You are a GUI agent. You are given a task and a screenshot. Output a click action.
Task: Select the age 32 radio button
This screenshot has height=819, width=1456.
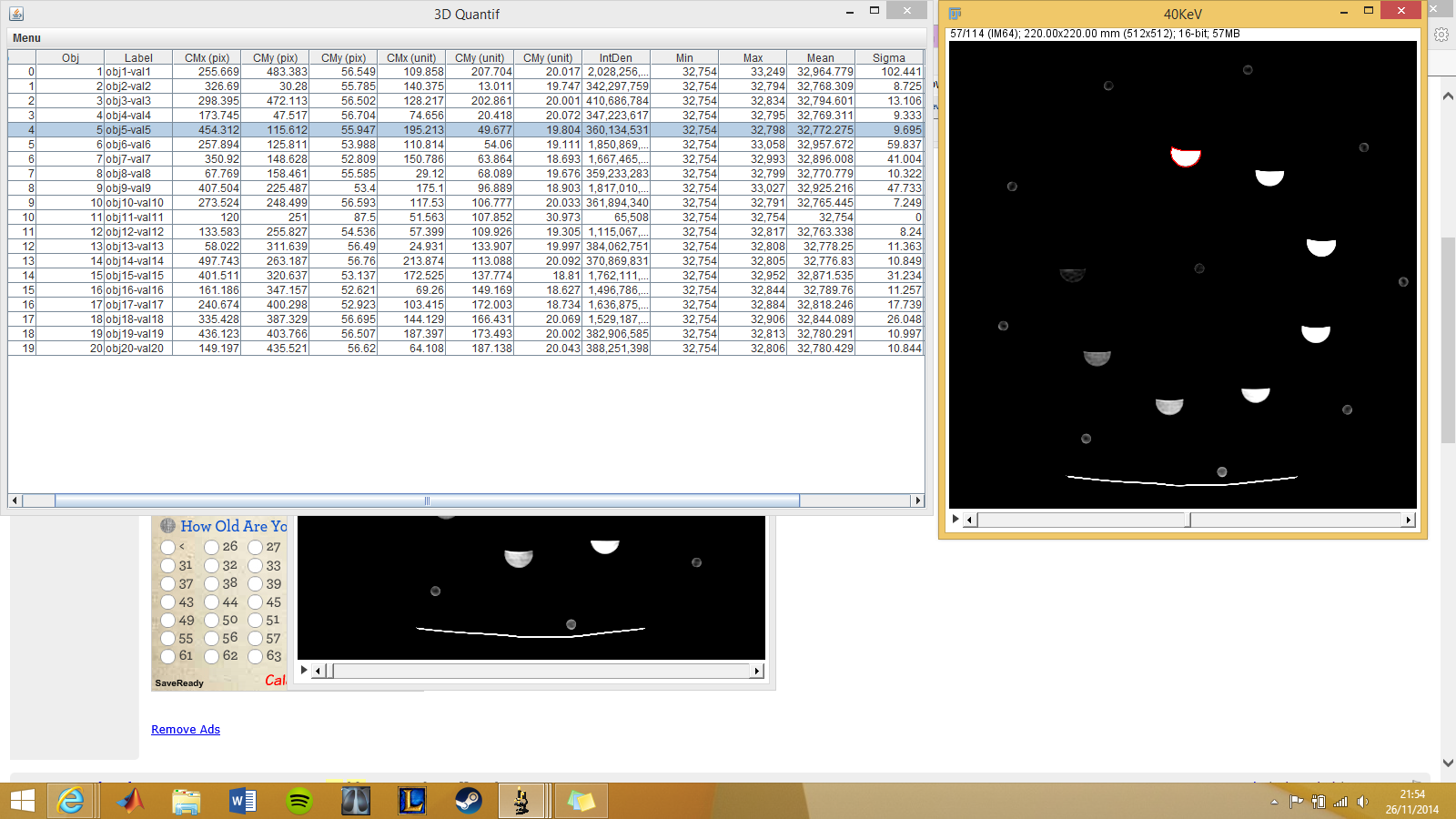[x=211, y=566]
